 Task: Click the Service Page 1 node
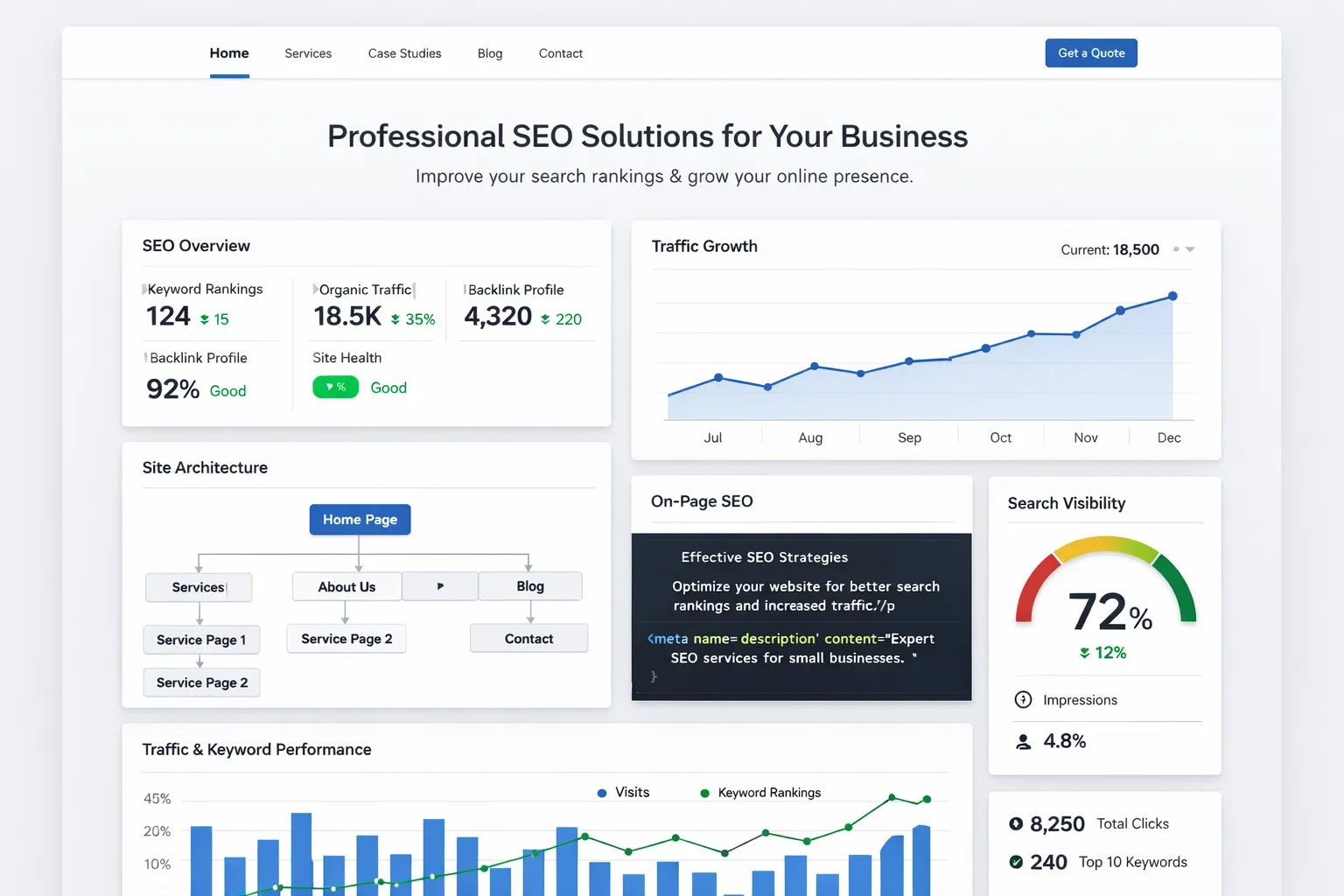pos(201,640)
